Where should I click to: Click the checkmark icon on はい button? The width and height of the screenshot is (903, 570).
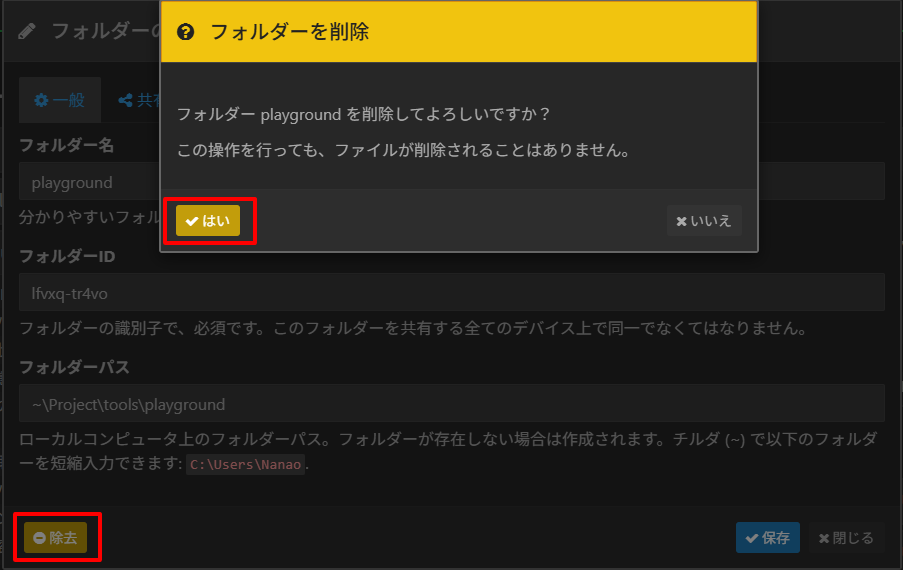tap(192, 221)
